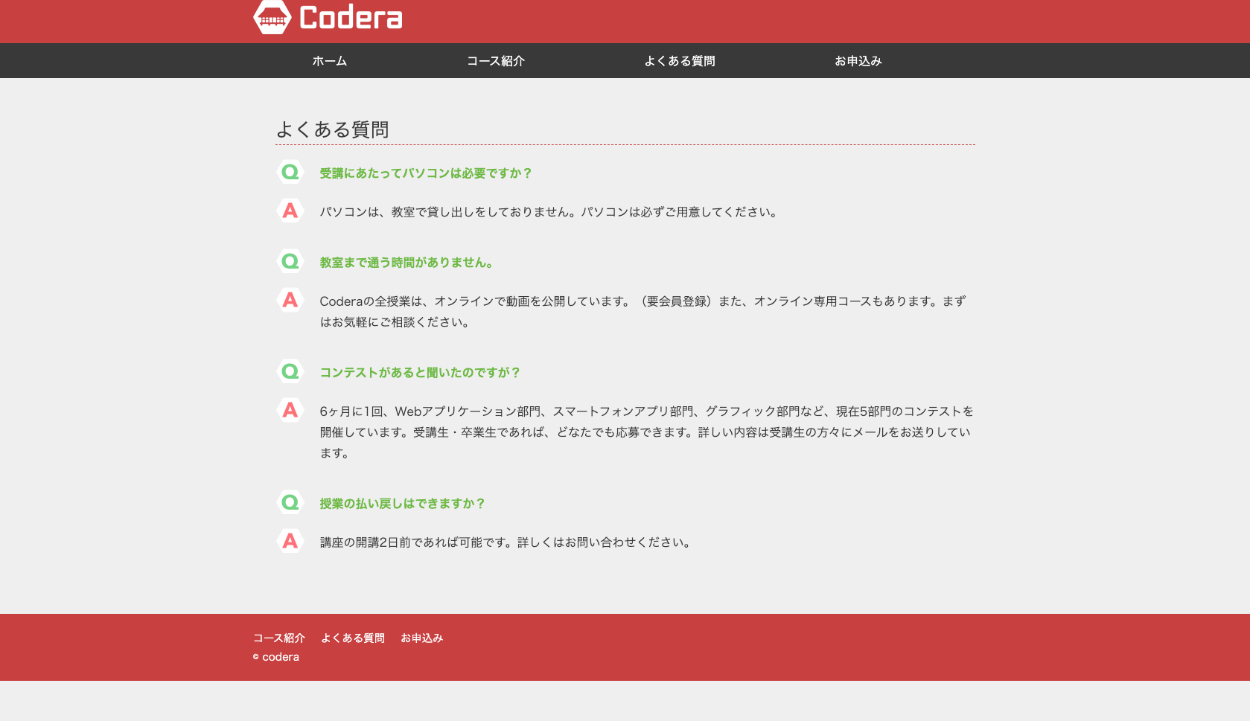This screenshot has width=1250, height=721.
Task: Click the A icon beside パソコン answer
Action: tap(290, 211)
